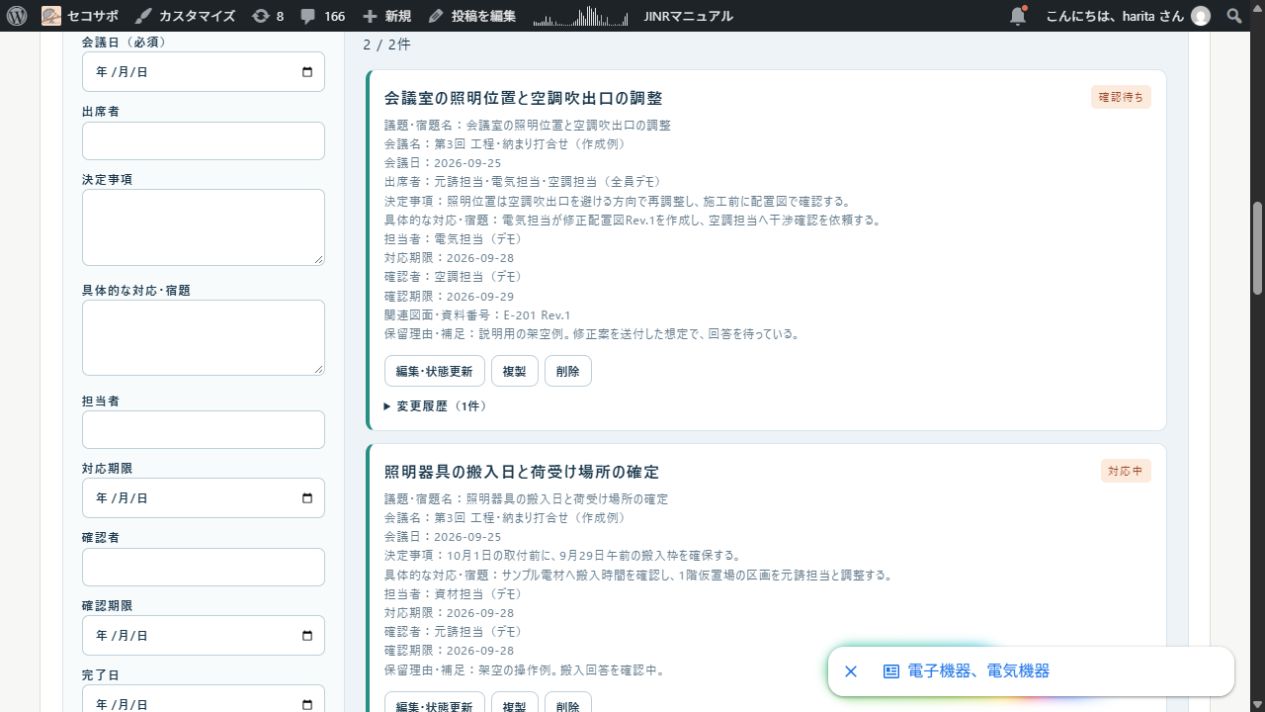Click the 関連図面・資料番号：E-201 Rev.1 line
This screenshot has height=712, width=1265.
pos(477,315)
